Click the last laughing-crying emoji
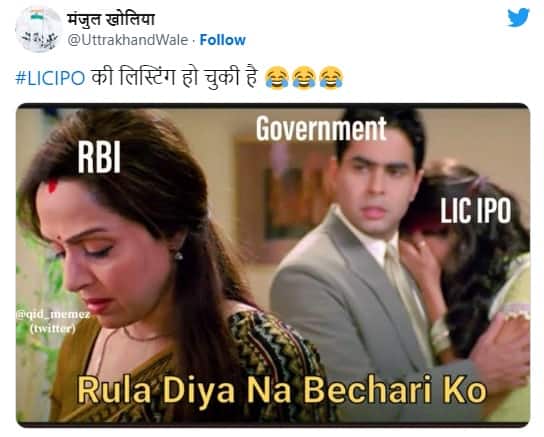544x437 pixels. (331, 77)
